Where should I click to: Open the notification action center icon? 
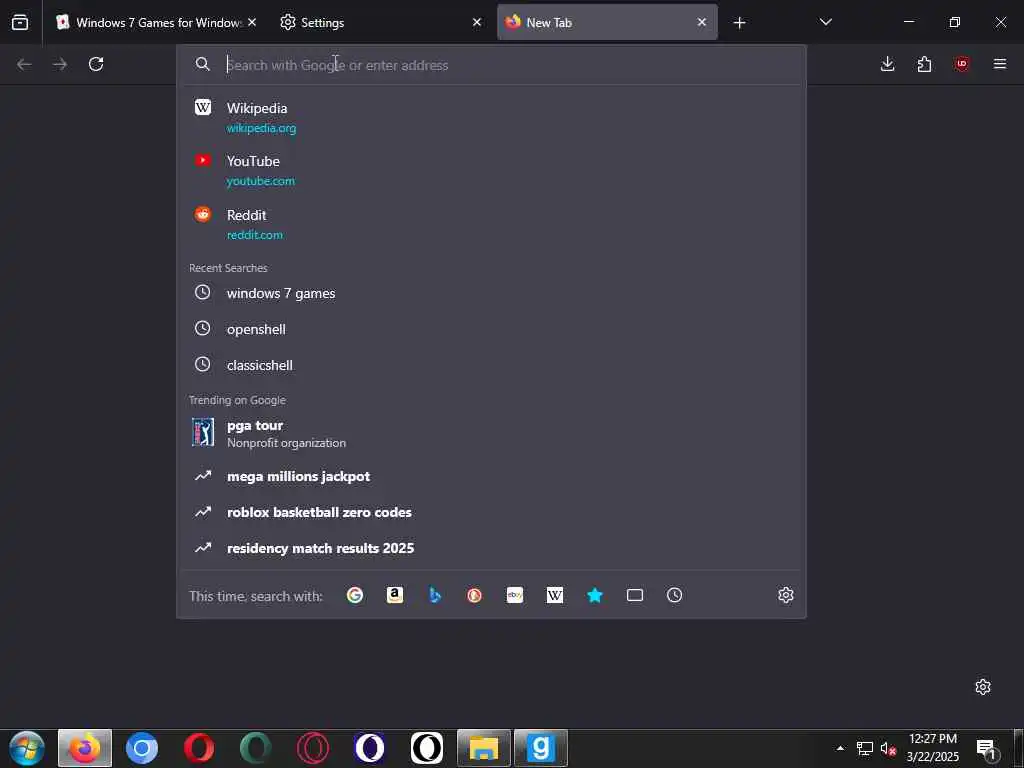tap(987, 750)
